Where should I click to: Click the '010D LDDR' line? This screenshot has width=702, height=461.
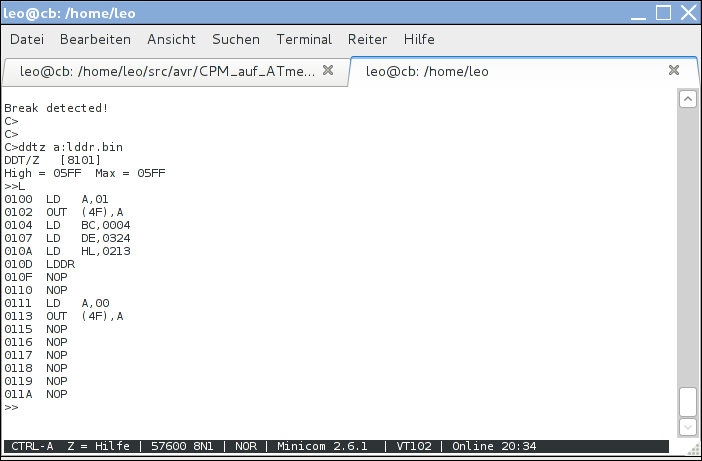[39, 264]
